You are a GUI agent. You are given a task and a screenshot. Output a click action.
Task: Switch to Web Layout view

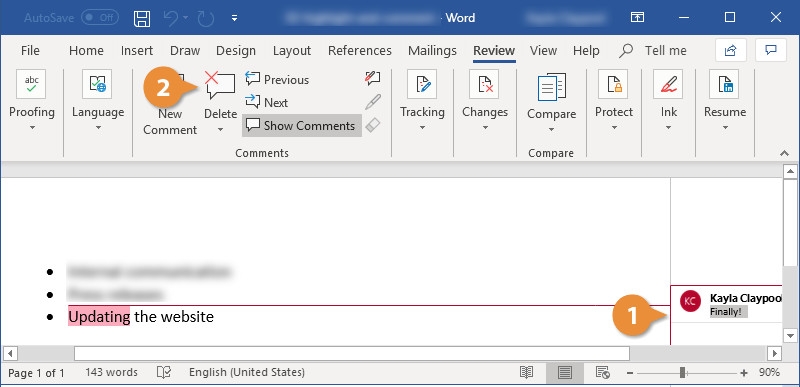[x=603, y=373]
